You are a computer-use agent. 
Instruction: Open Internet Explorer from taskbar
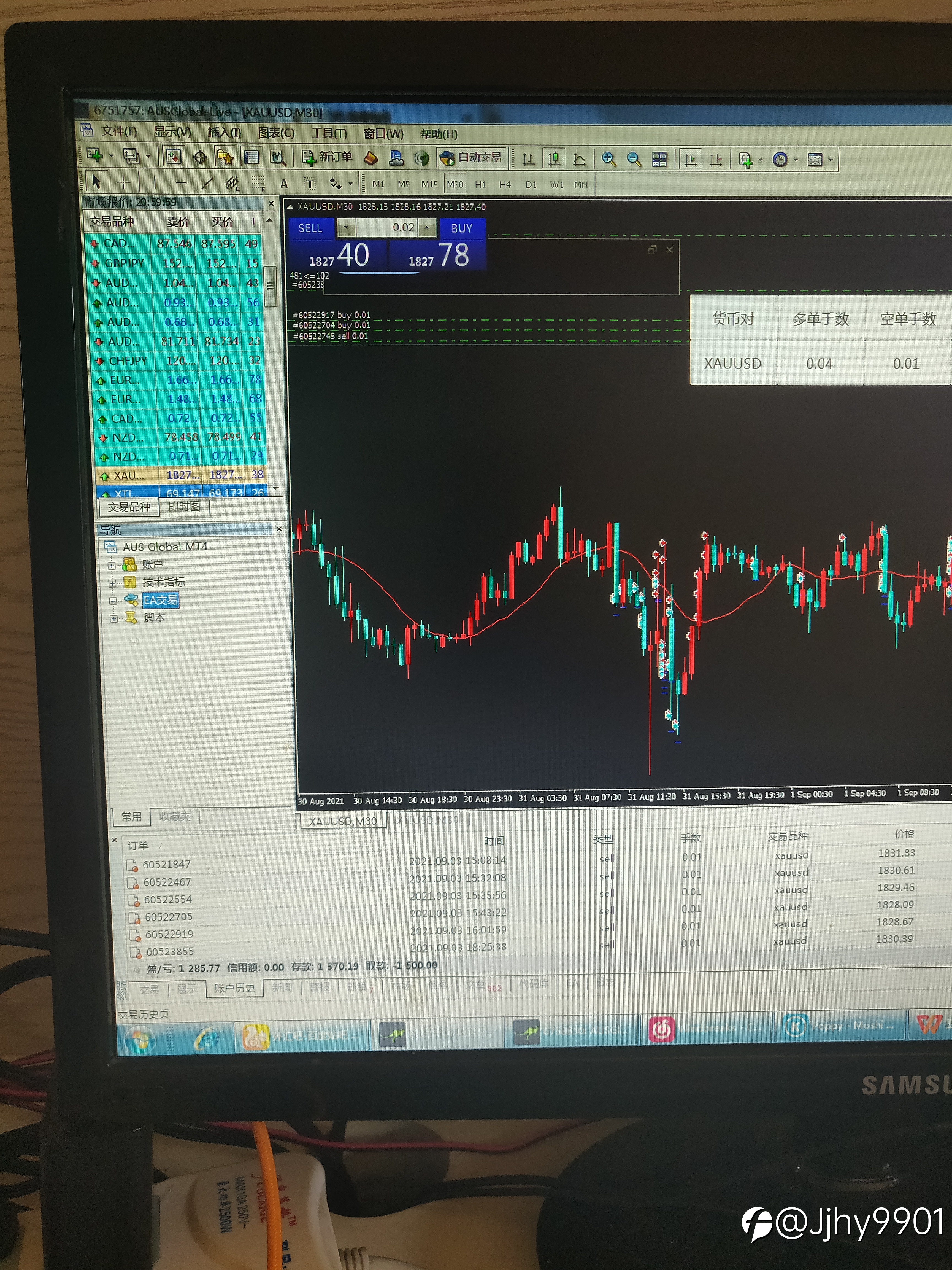(x=207, y=1038)
